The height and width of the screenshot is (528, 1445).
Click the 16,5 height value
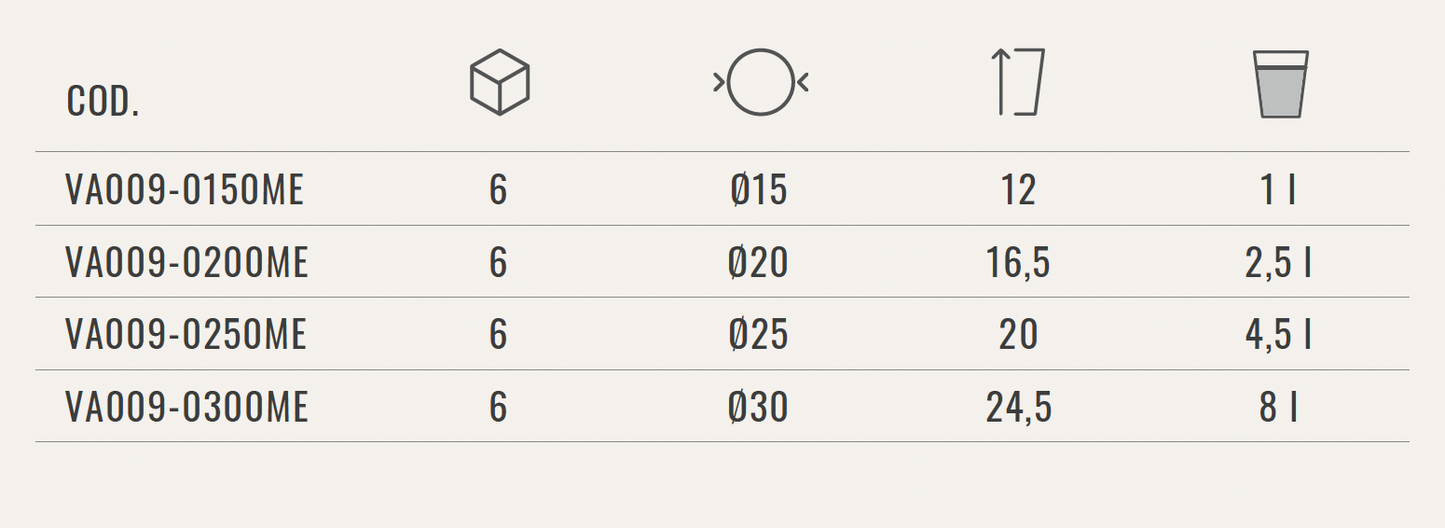point(1018,262)
